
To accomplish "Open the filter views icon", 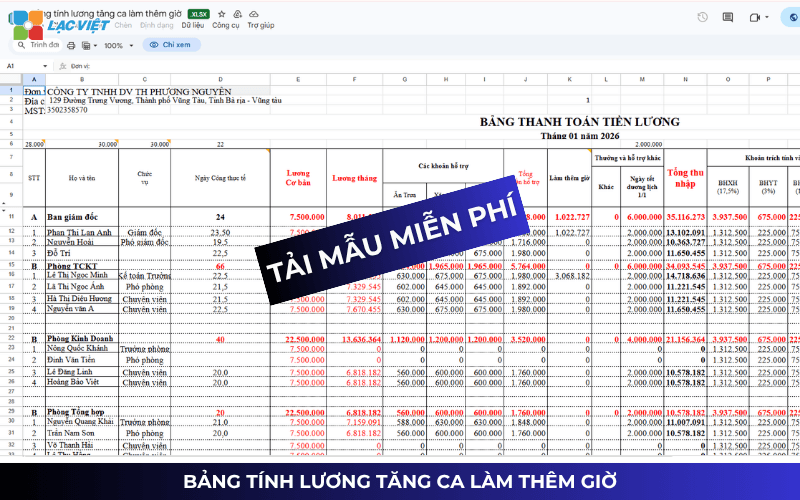I will tap(86, 45).
